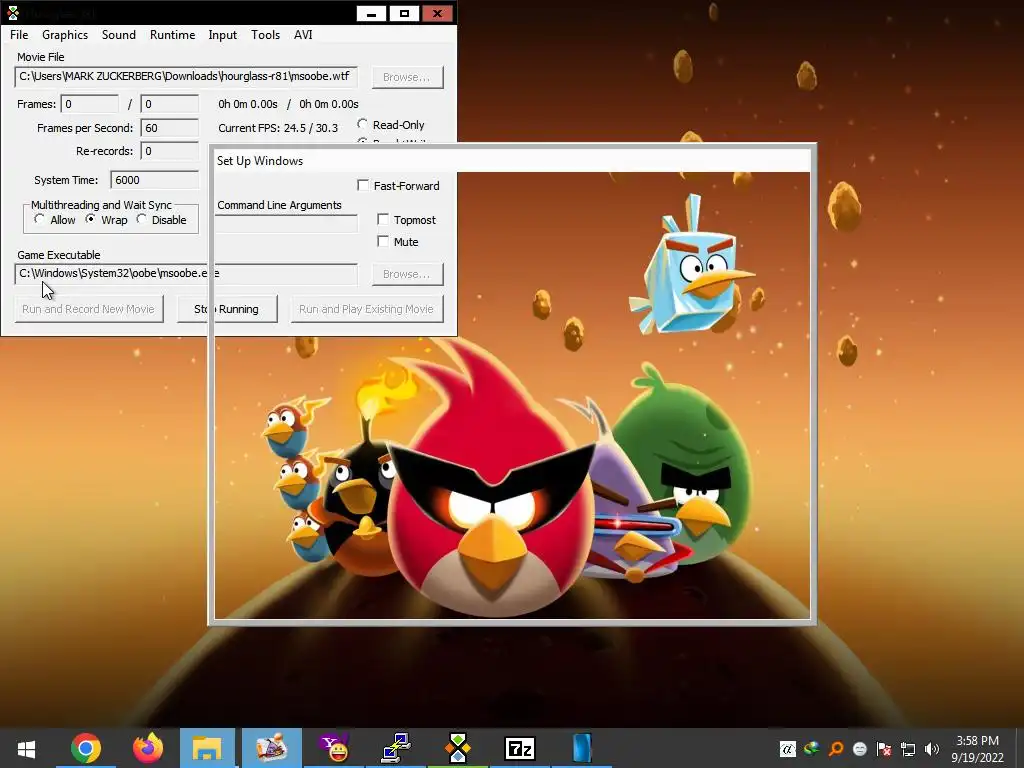Click Browse next to Game Executable
Viewport: 1024px width, 768px height.
(408, 274)
